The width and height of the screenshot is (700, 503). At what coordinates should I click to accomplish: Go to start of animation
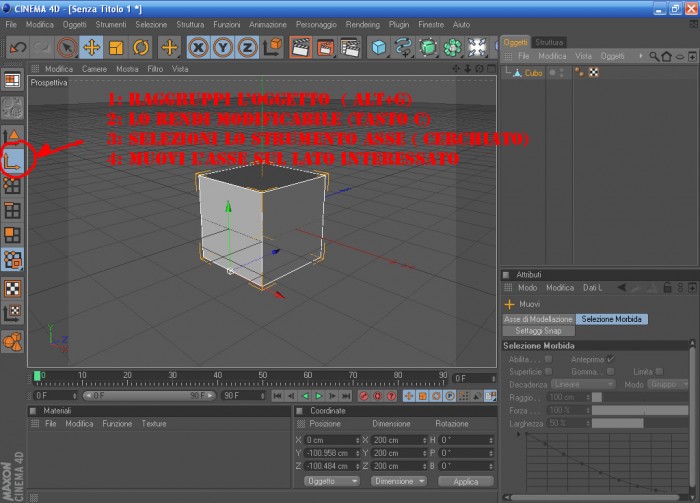(277, 396)
